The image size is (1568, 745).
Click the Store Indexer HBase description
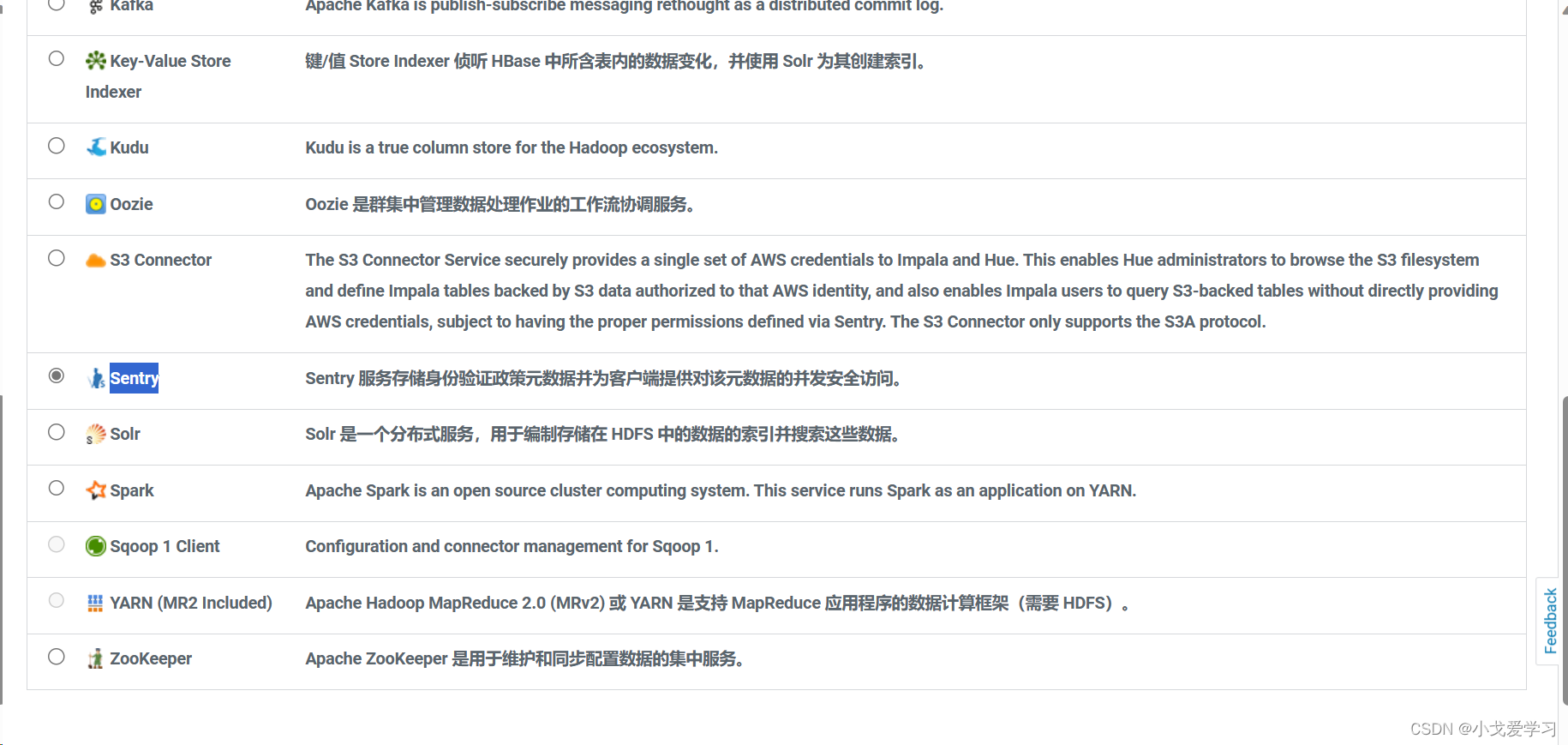click(614, 61)
